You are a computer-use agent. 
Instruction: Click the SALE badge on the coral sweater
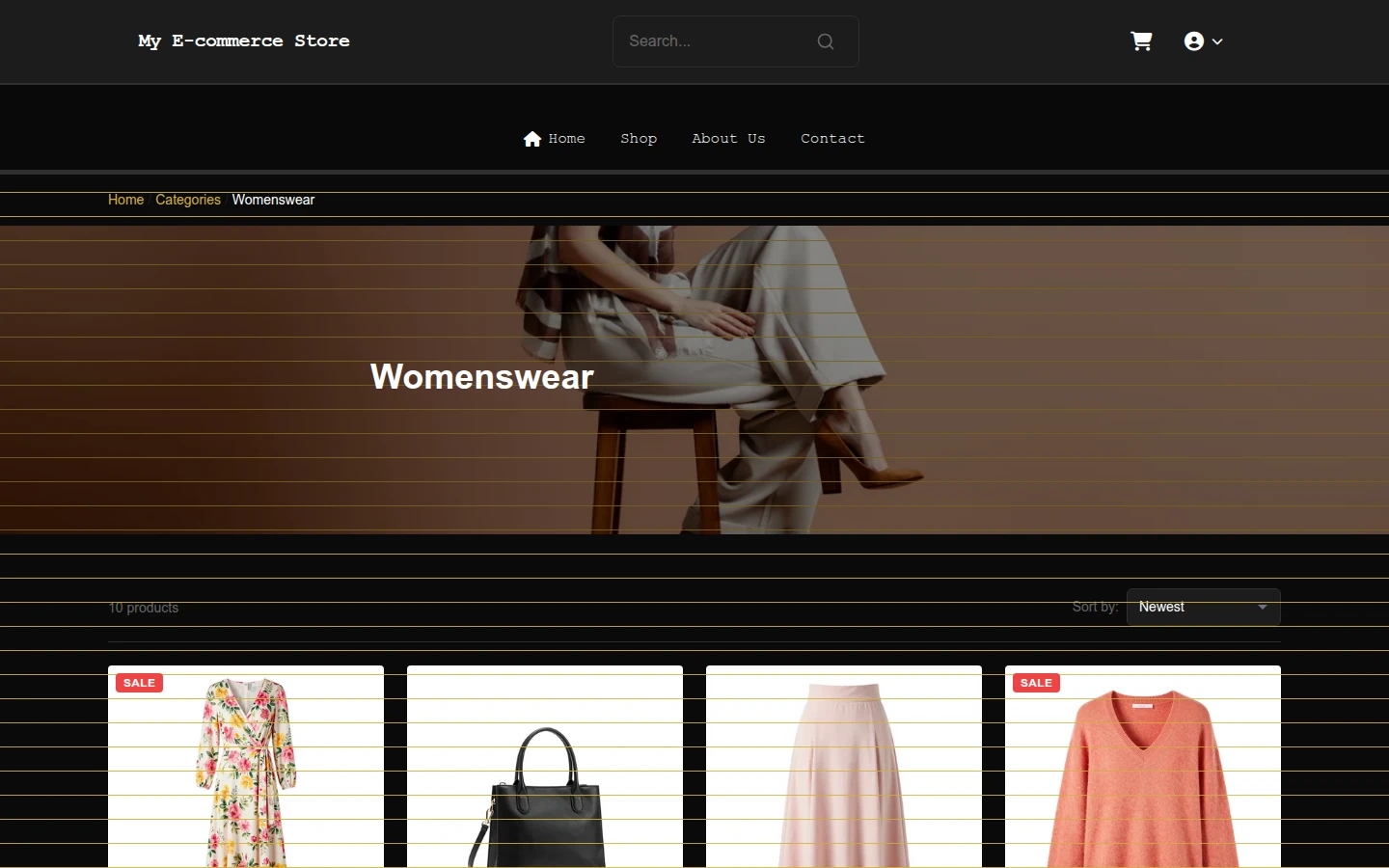click(1036, 683)
